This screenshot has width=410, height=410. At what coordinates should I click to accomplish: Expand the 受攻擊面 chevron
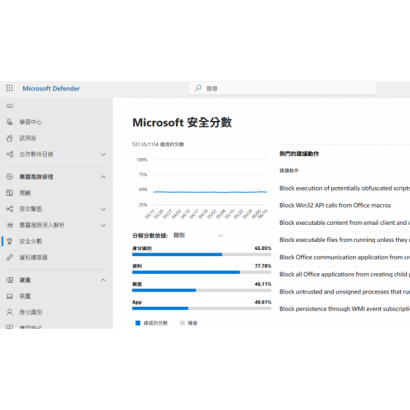click(103, 209)
